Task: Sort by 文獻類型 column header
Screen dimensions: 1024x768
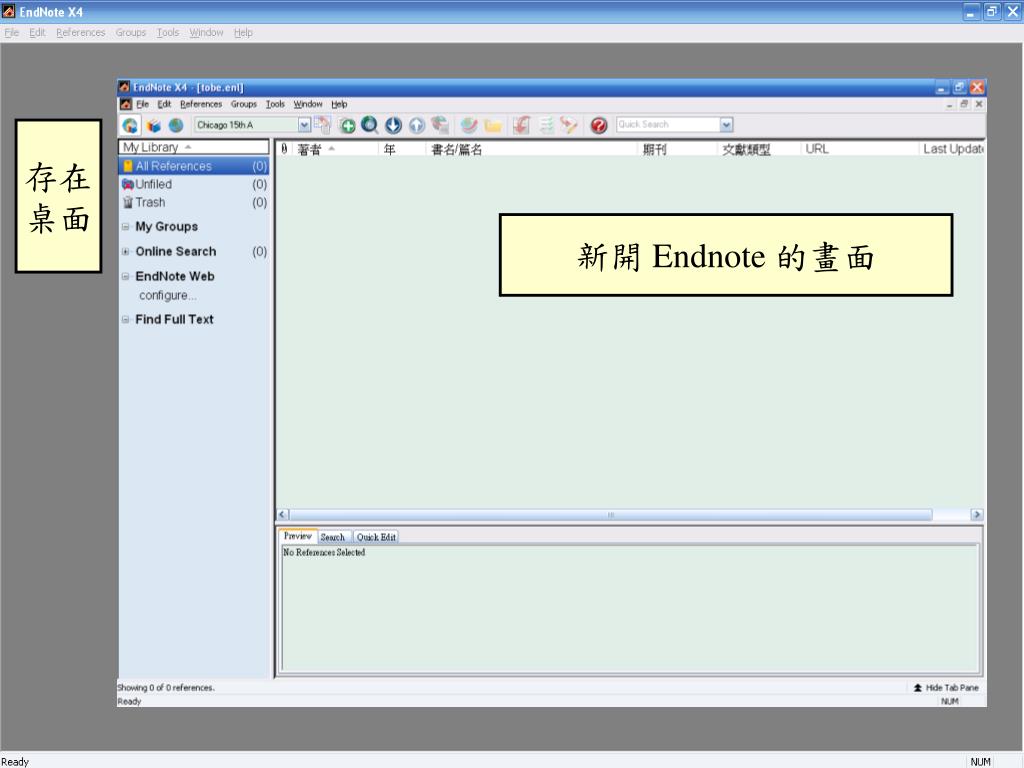Action: click(759, 149)
